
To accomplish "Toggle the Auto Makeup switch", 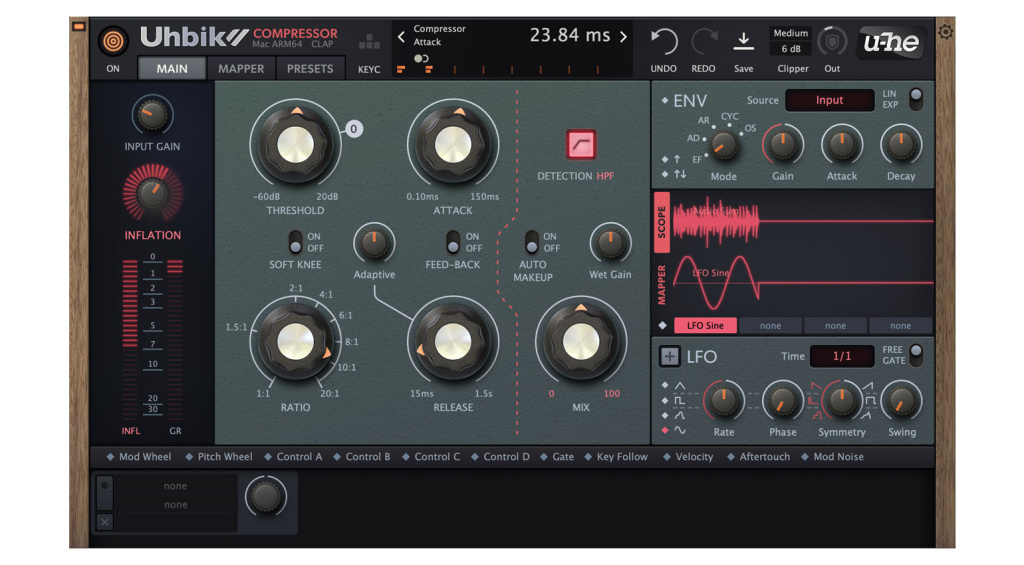I will 532,242.
